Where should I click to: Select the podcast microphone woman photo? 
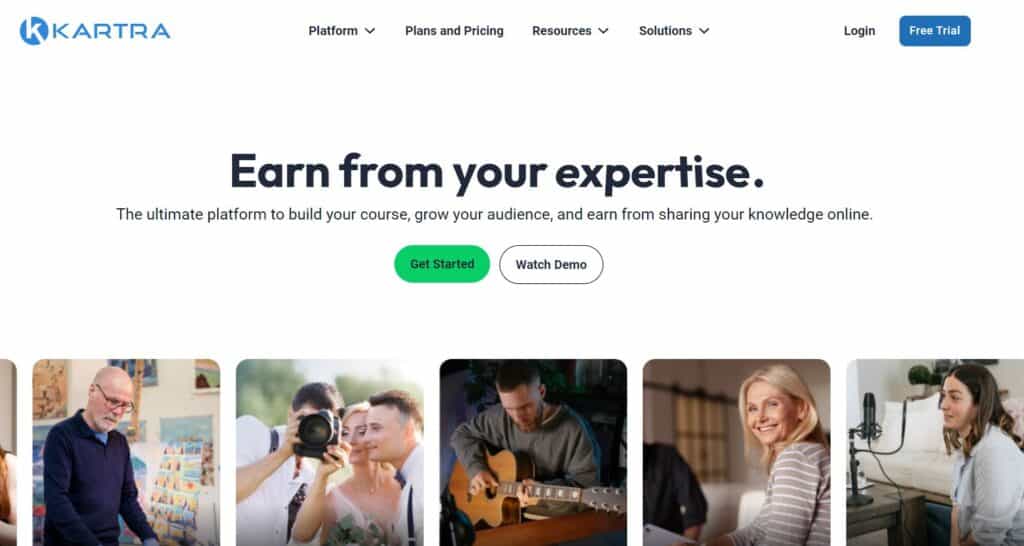[935, 452]
